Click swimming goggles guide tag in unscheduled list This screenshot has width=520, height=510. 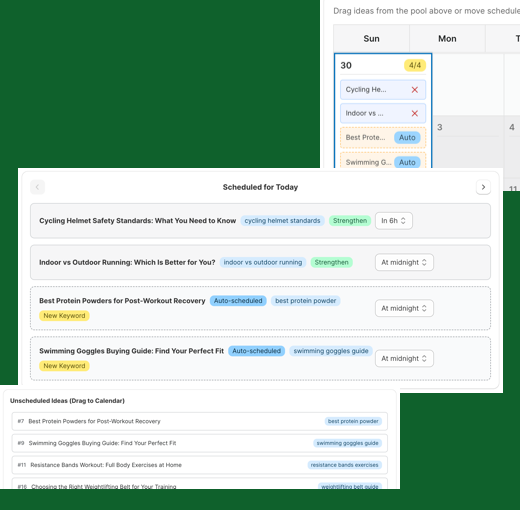click(x=347, y=443)
